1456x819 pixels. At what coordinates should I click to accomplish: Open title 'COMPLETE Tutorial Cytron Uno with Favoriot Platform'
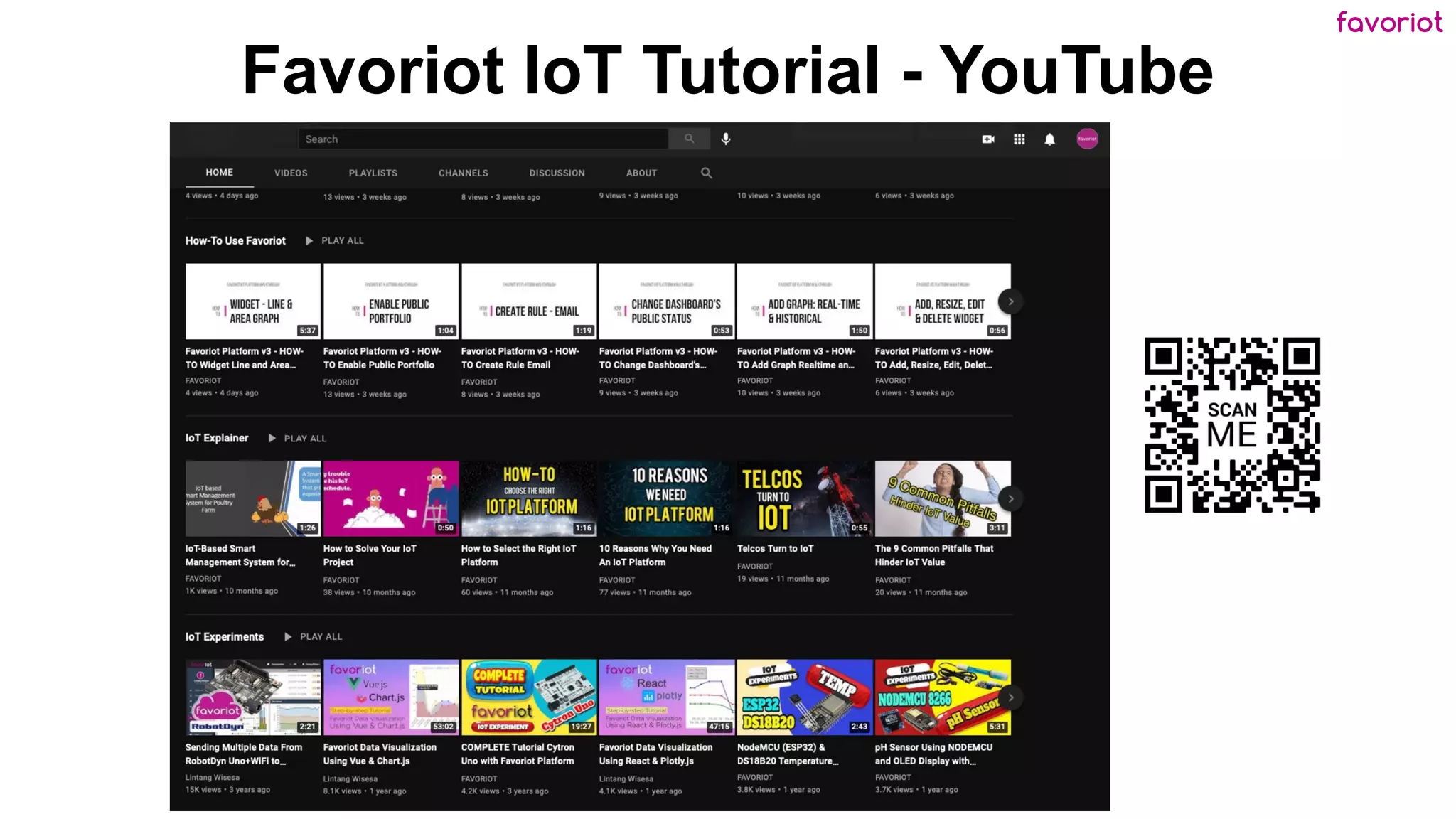tap(518, 754)
